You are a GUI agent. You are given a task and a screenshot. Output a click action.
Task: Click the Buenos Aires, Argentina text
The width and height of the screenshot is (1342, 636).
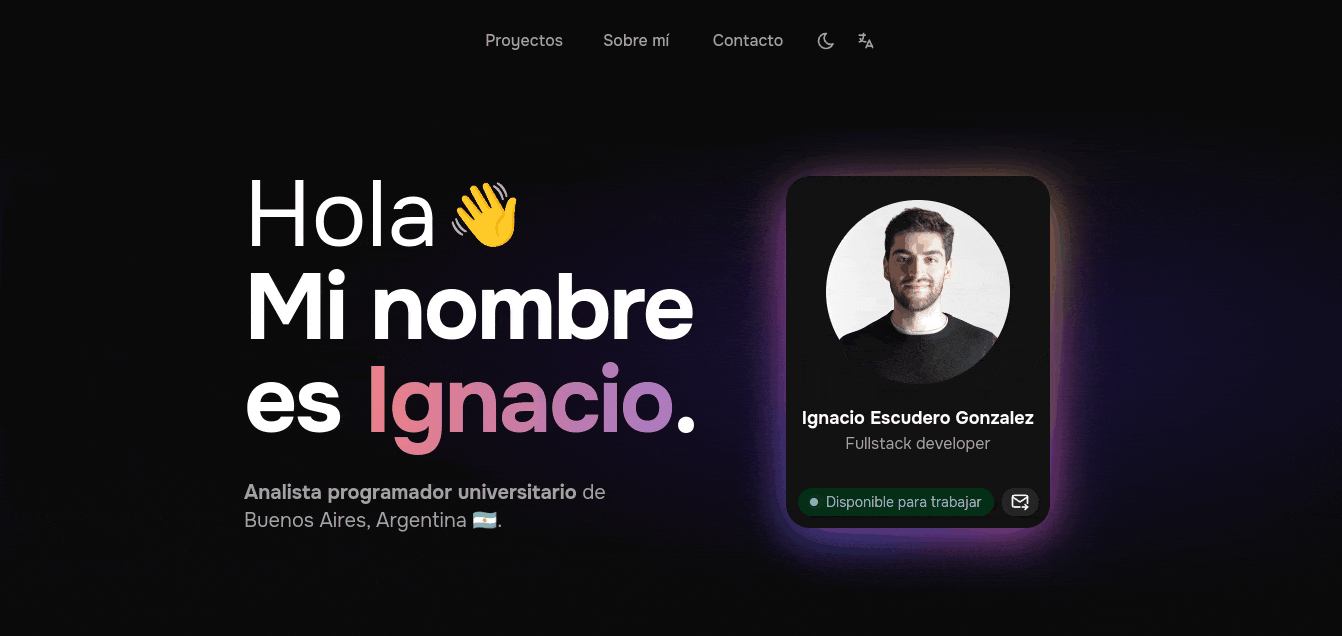[x=355, y=521]
